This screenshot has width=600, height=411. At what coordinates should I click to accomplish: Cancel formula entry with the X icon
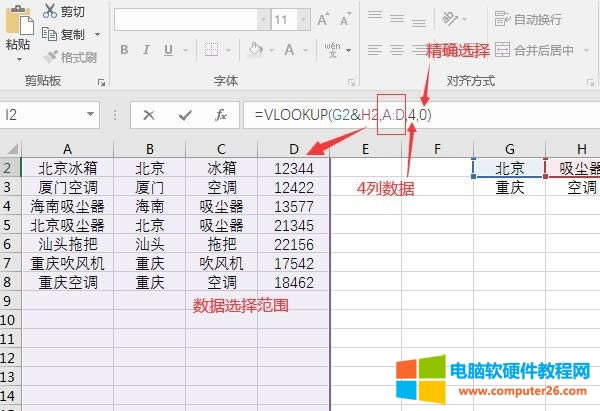point(149,115)
